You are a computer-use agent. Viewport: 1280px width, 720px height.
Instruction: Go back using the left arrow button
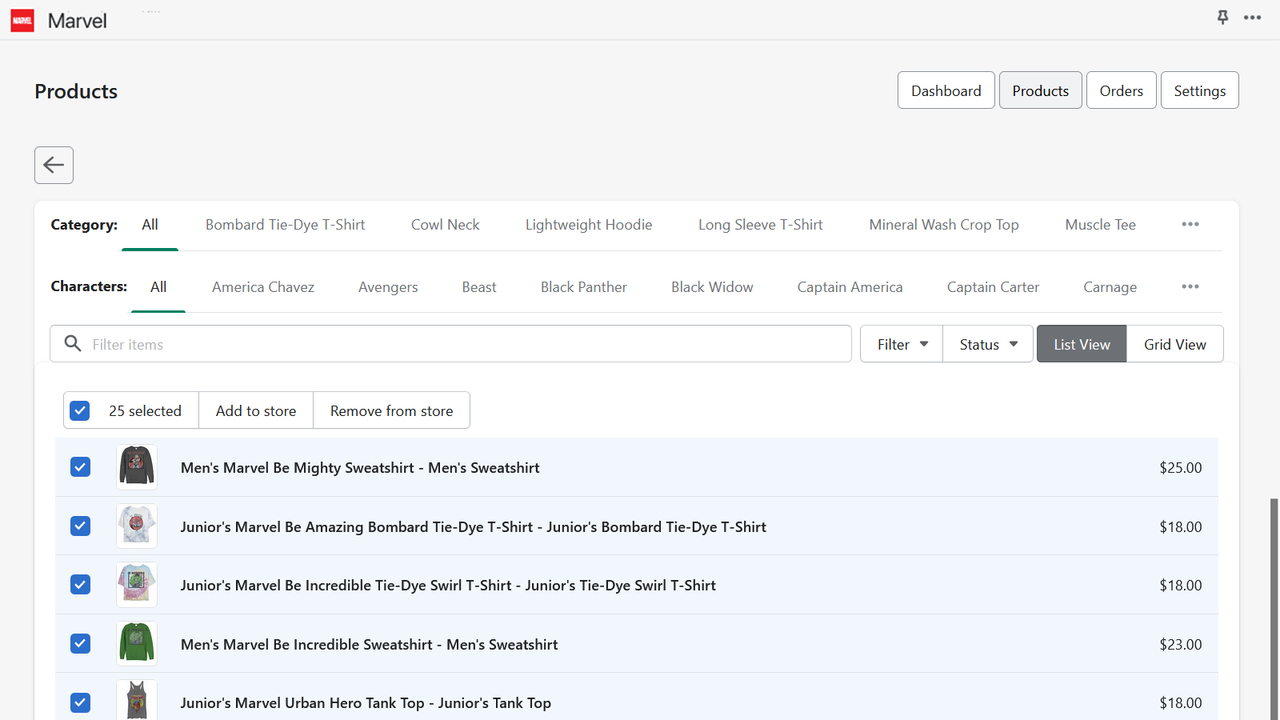[54, 165]
